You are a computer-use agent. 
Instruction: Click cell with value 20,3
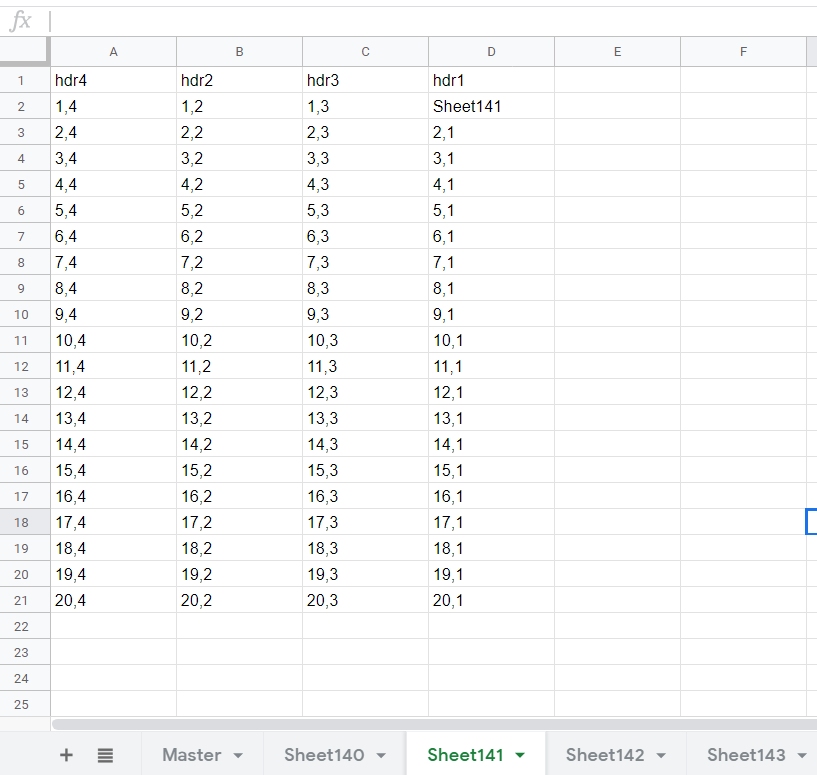365,600
